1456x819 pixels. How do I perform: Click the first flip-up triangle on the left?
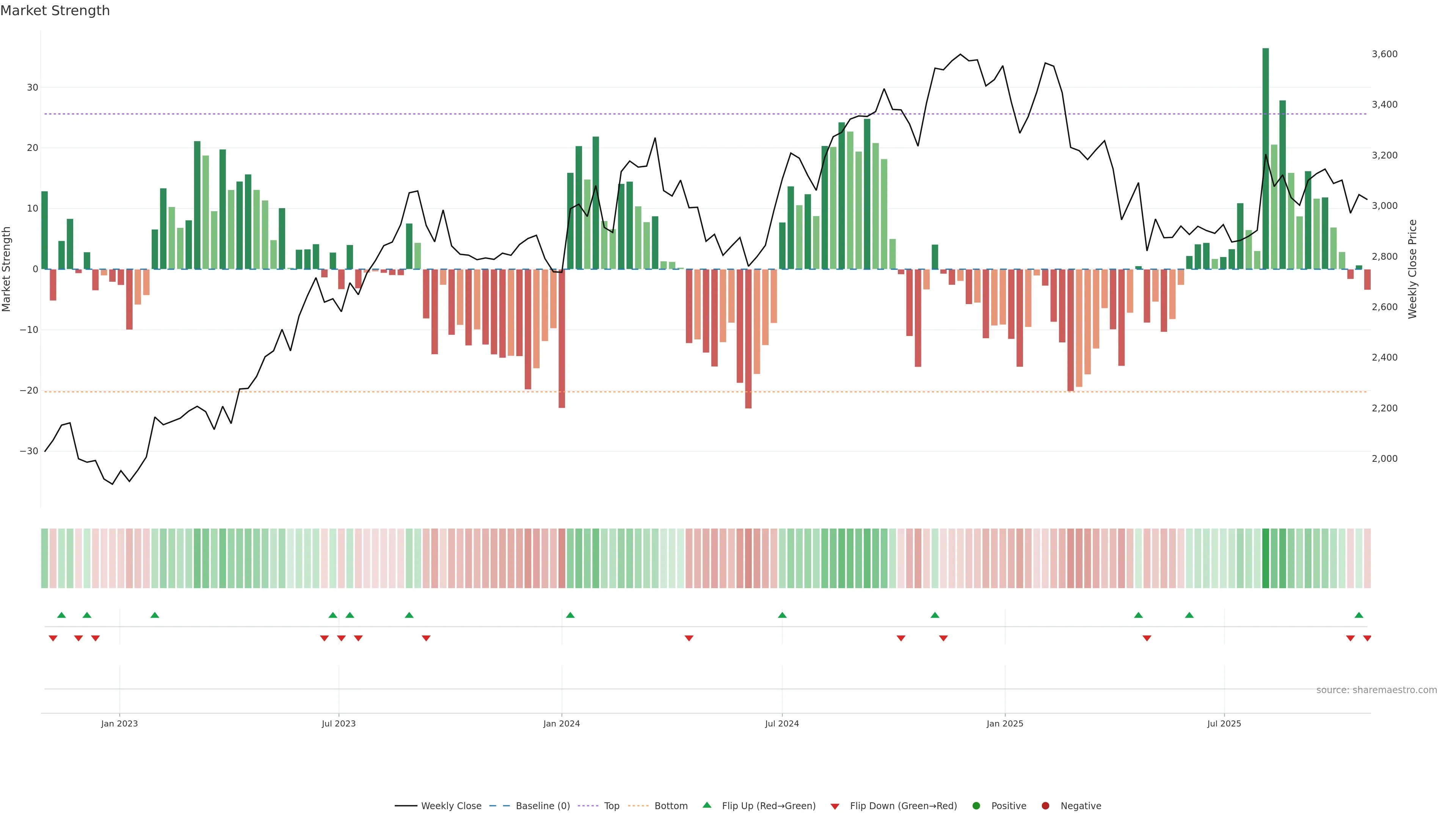[x=61, y=615]
